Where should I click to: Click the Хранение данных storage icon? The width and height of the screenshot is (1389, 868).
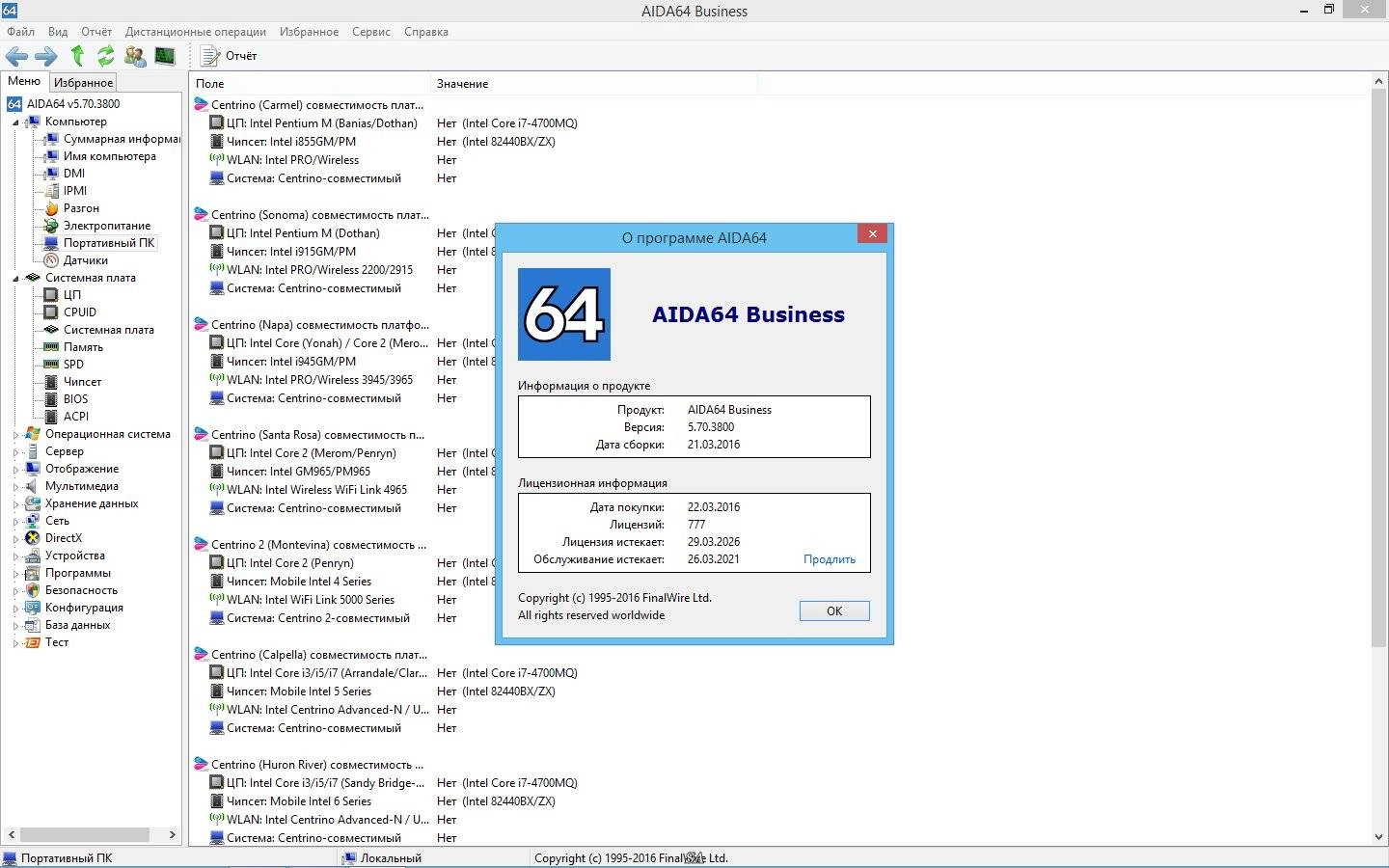point(33,503)
